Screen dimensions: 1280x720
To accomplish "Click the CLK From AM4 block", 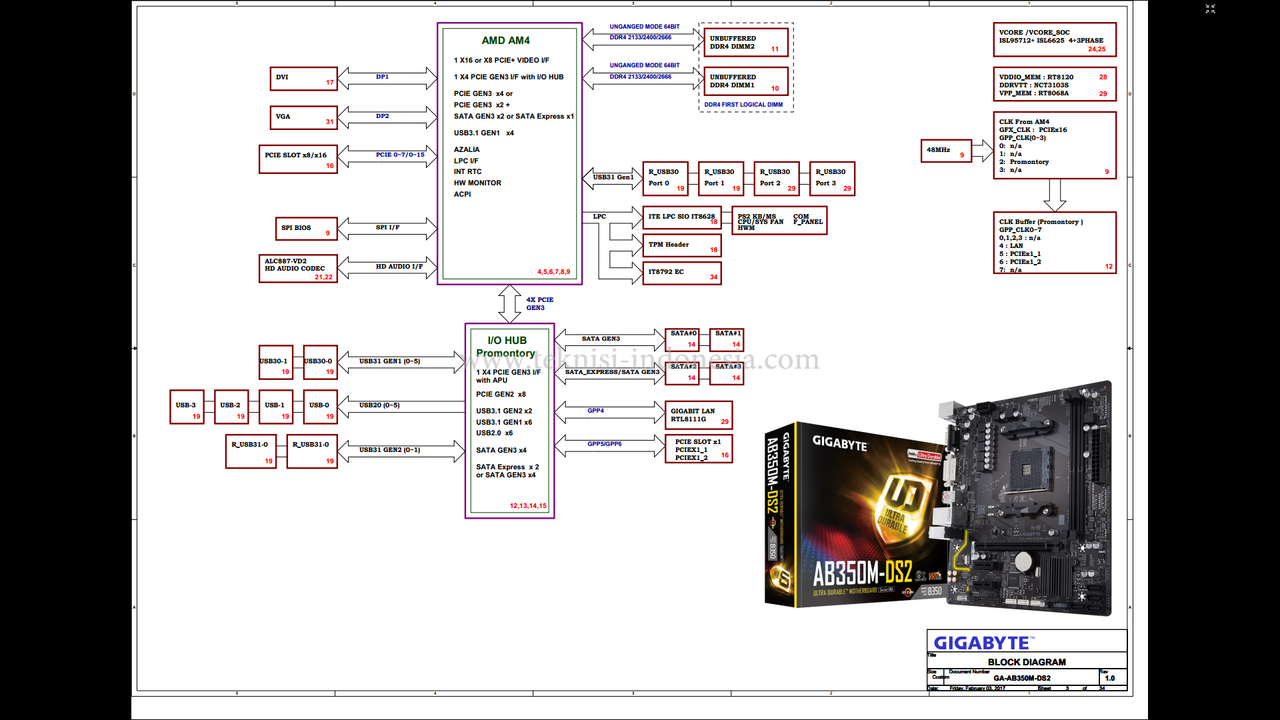I will pyautogui.click(x=1055, y=146).
